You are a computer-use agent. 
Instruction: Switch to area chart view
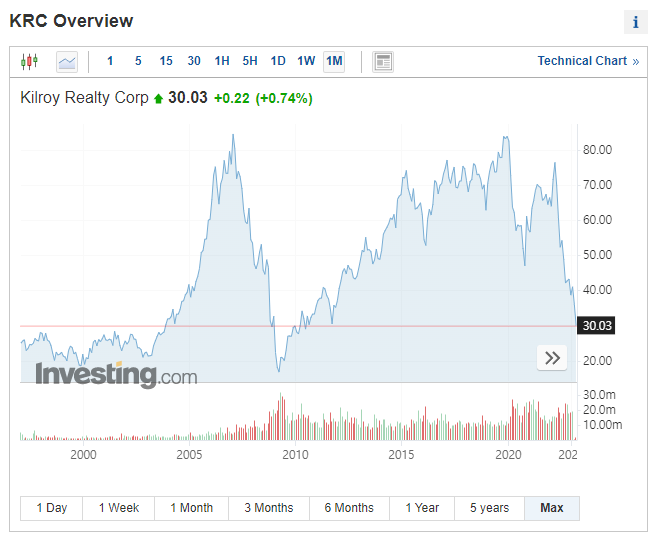click(67, 62)
